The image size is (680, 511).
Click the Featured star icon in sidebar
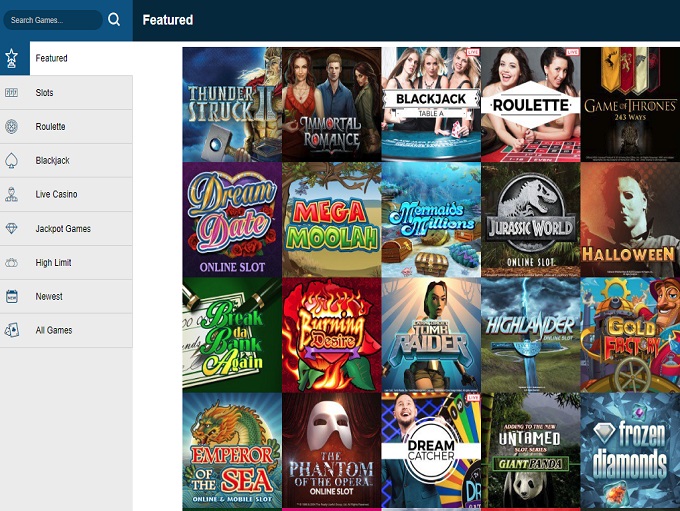11,58
